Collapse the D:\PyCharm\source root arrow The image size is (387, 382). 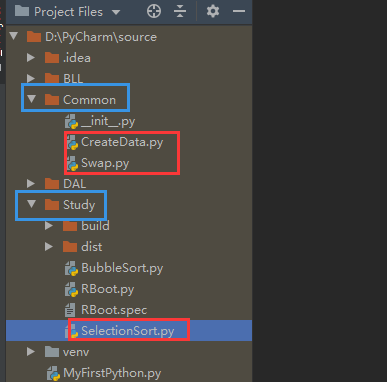(x=14, y=36)
